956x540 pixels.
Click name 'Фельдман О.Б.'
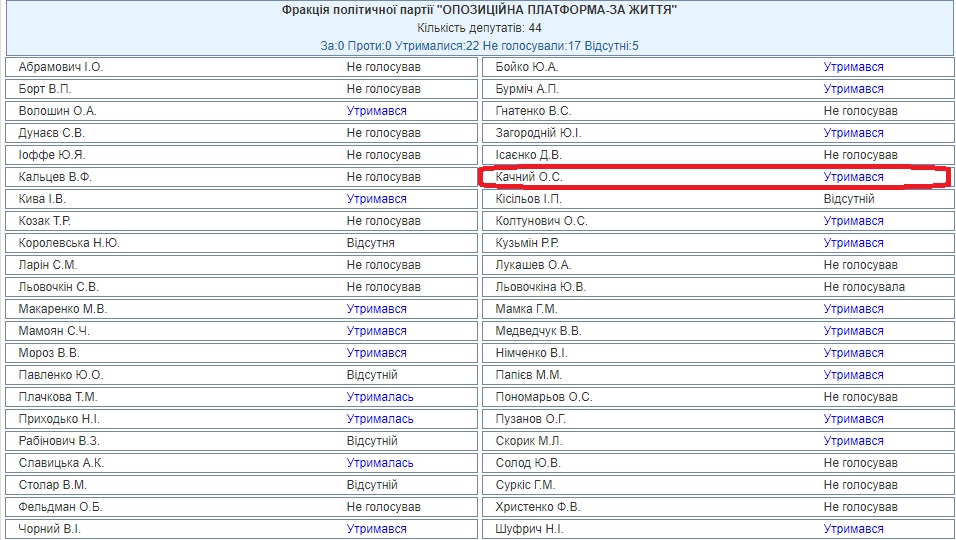(x=60, y=506)
